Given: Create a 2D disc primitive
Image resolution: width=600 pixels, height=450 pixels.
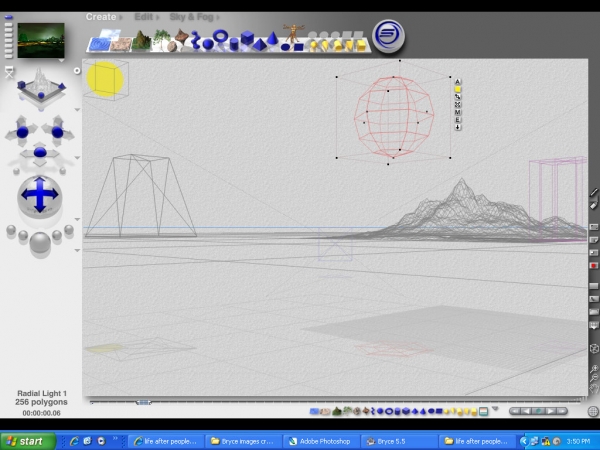Looking at the screenshot, I should (x=285, y=47).
